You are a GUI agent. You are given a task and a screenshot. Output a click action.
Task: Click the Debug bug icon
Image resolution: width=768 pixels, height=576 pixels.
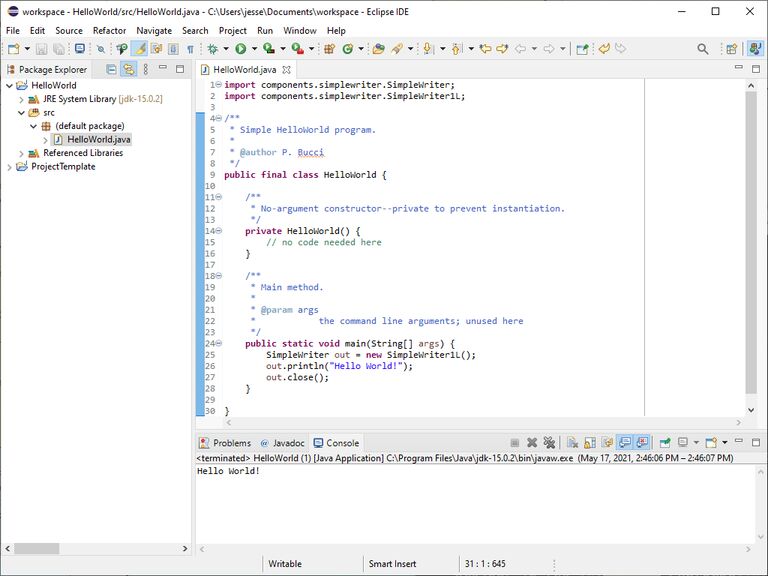coord(212,48)
